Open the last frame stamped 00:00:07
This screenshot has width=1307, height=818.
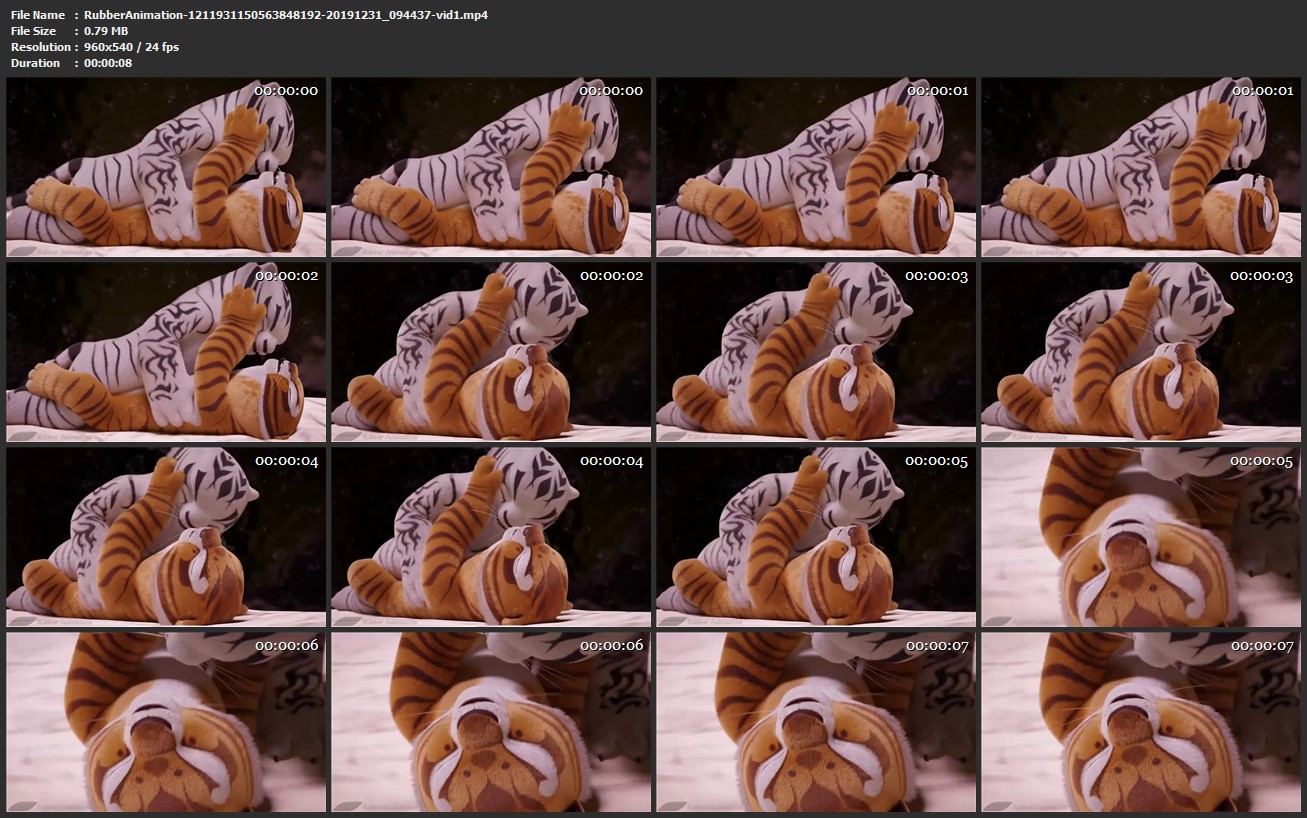1141,722
